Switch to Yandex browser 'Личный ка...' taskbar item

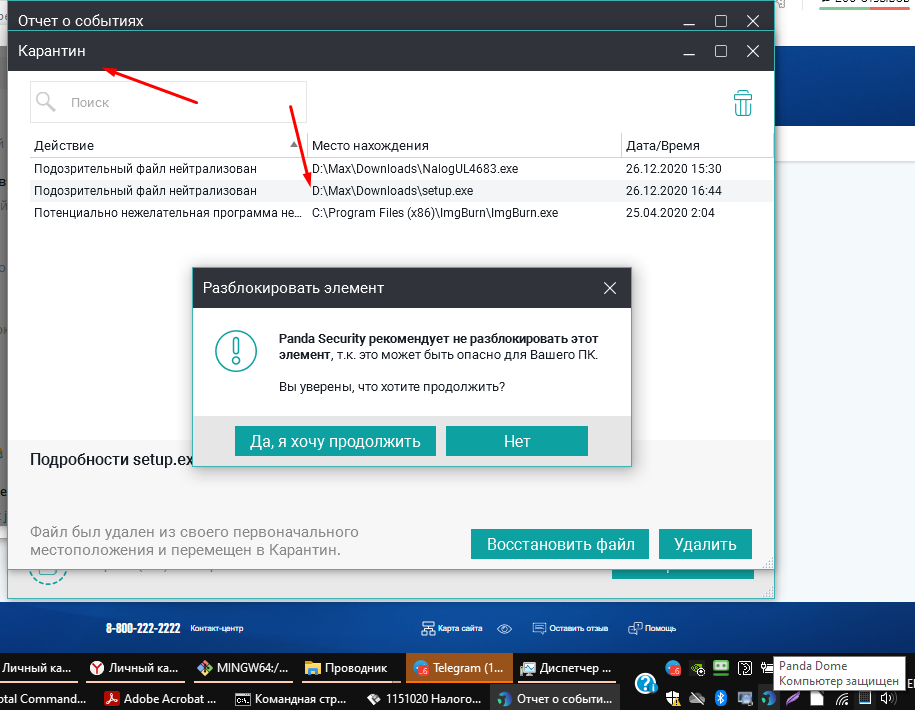[135, 668]
